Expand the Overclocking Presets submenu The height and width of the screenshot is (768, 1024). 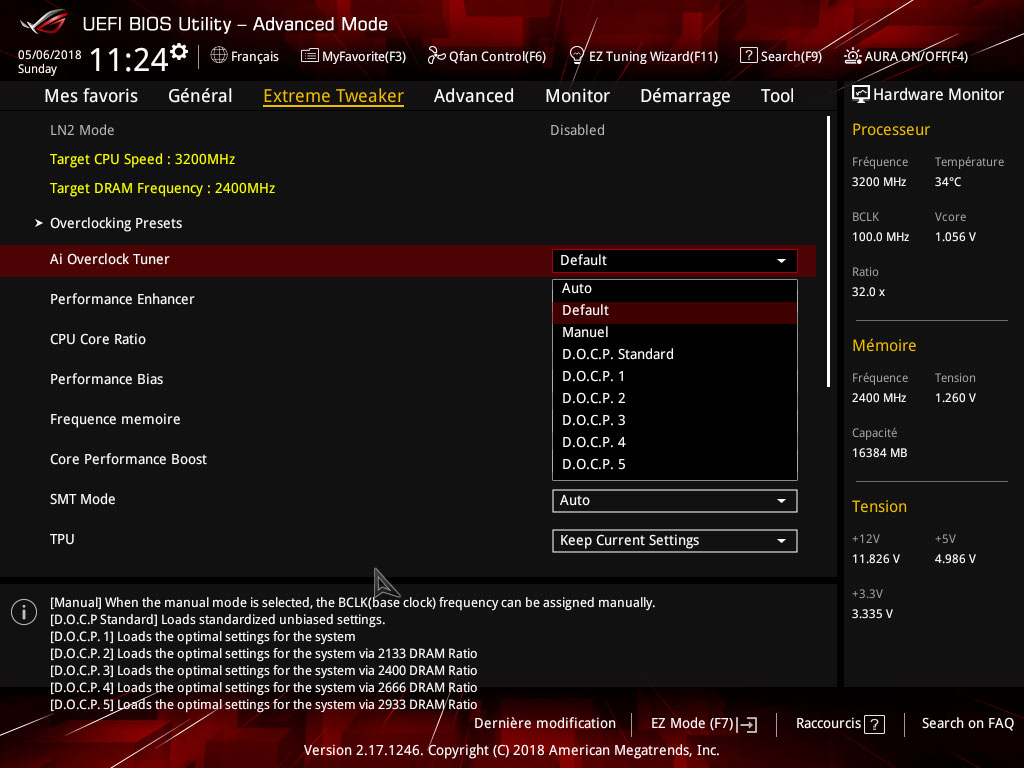tap(116, 223)
